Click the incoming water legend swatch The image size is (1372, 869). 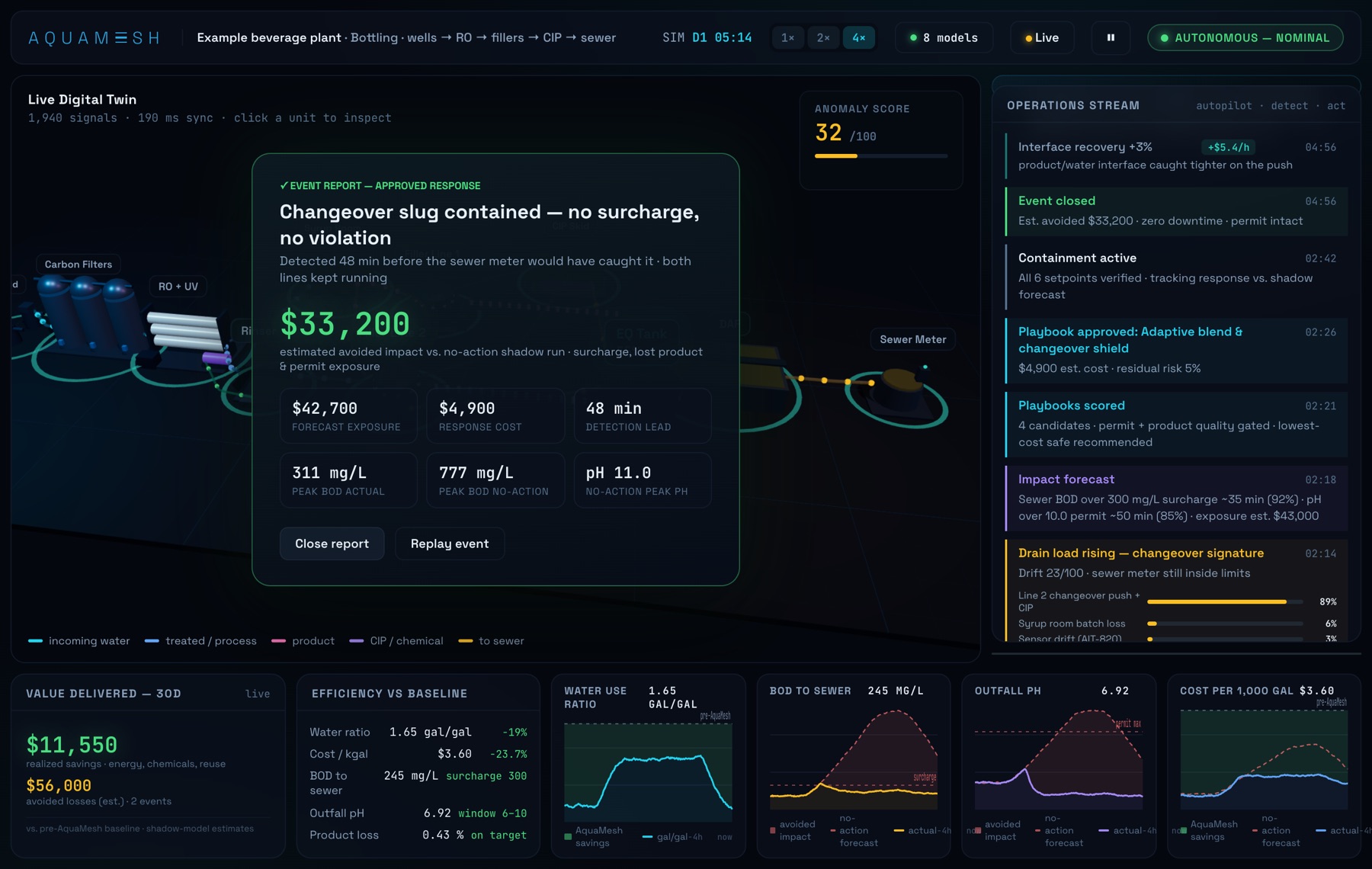click(35, 641)
